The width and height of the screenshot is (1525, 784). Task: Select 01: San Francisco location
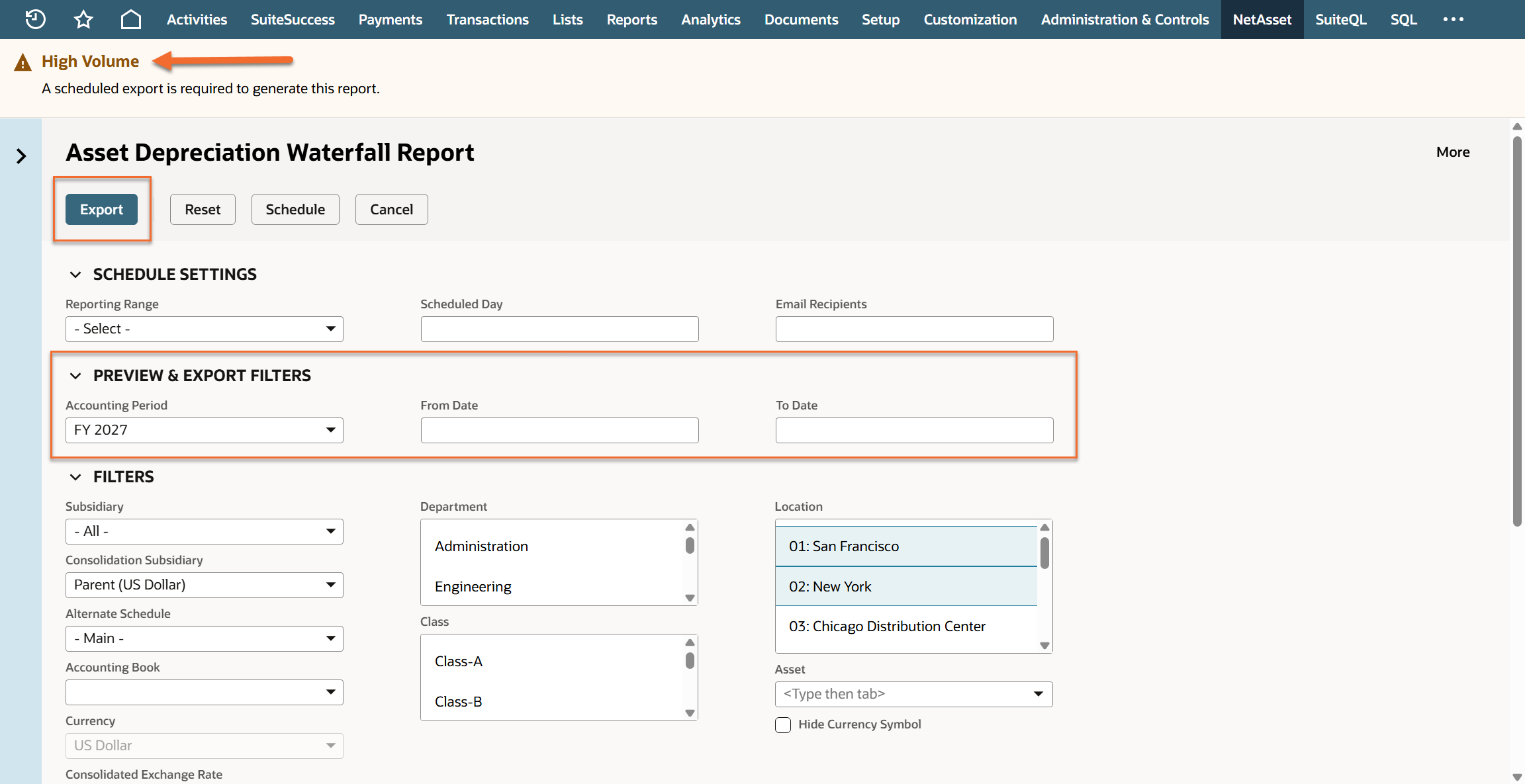[906, 546]
